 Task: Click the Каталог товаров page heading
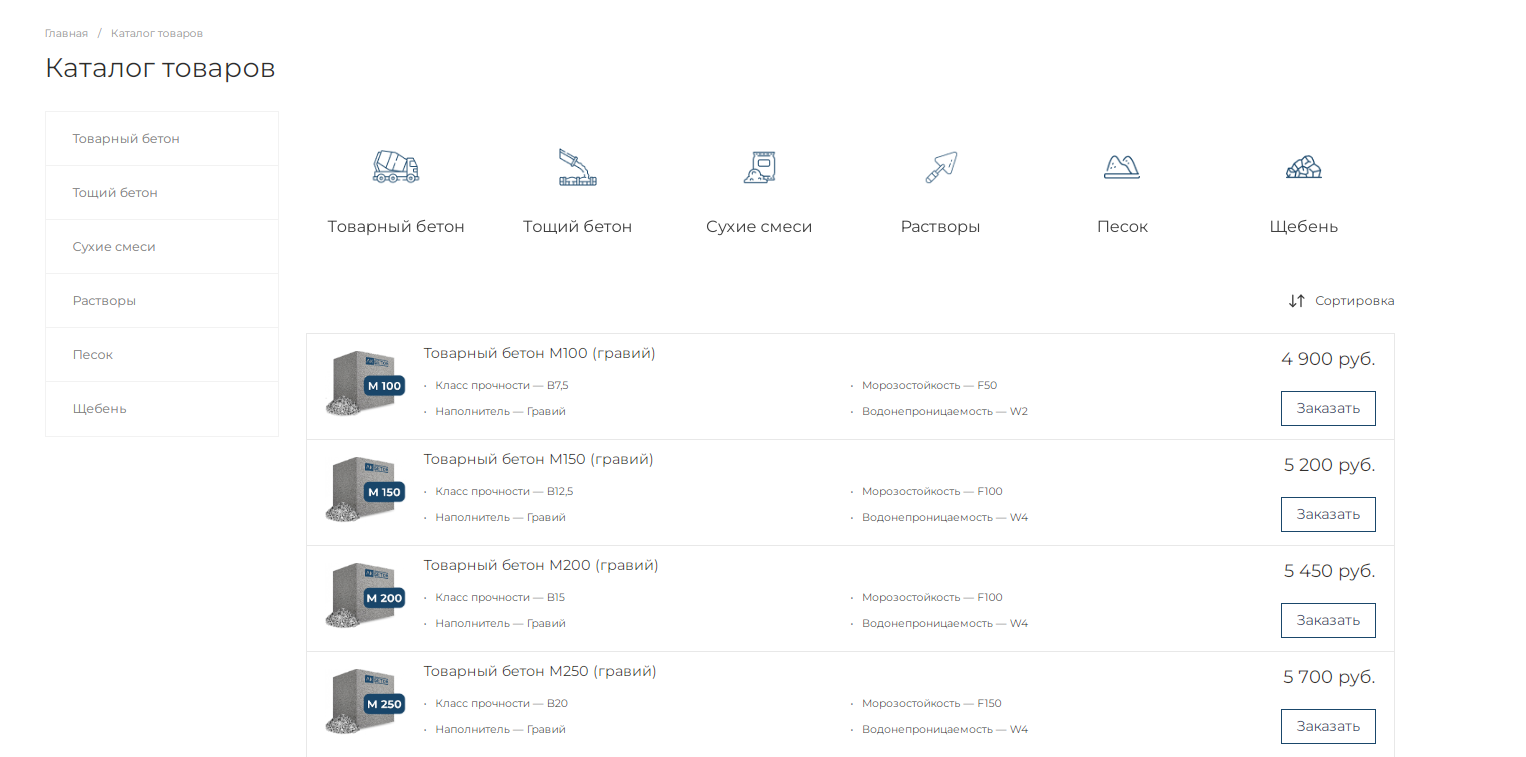(160, 68)
